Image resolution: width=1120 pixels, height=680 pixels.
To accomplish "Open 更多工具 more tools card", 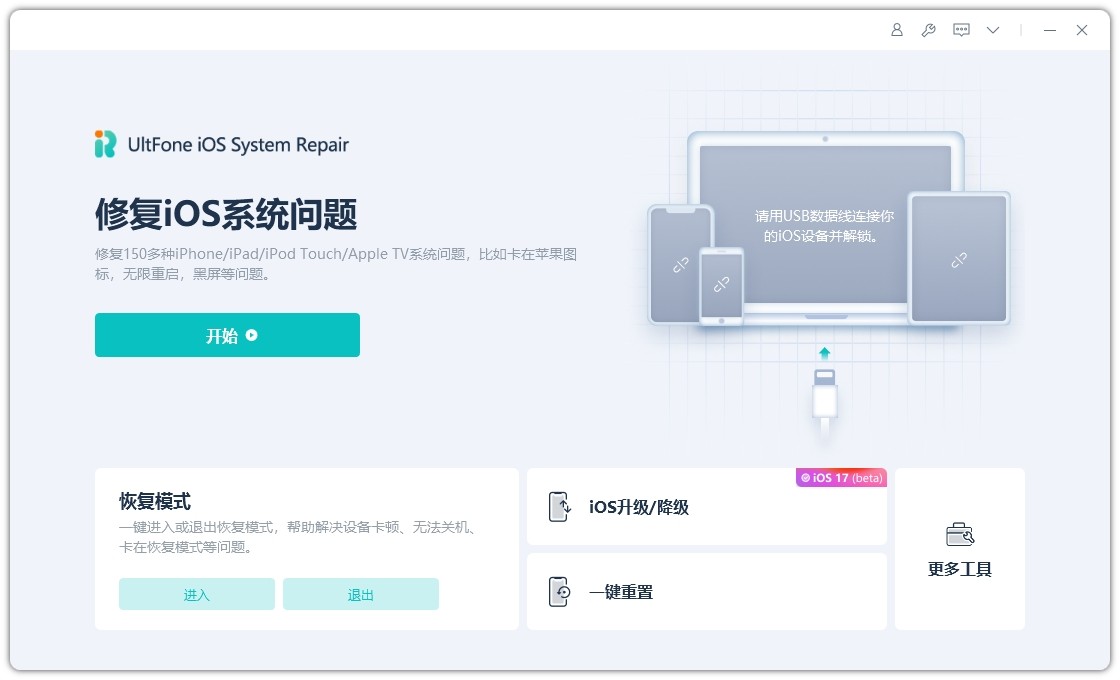I will 959,549.
